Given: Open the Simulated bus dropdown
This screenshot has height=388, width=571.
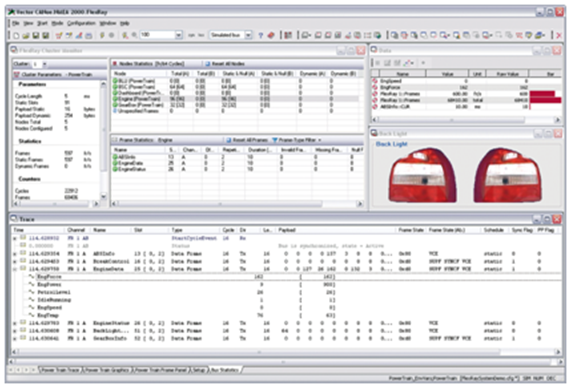Looking at the screenshot, I should pos(248,35).
